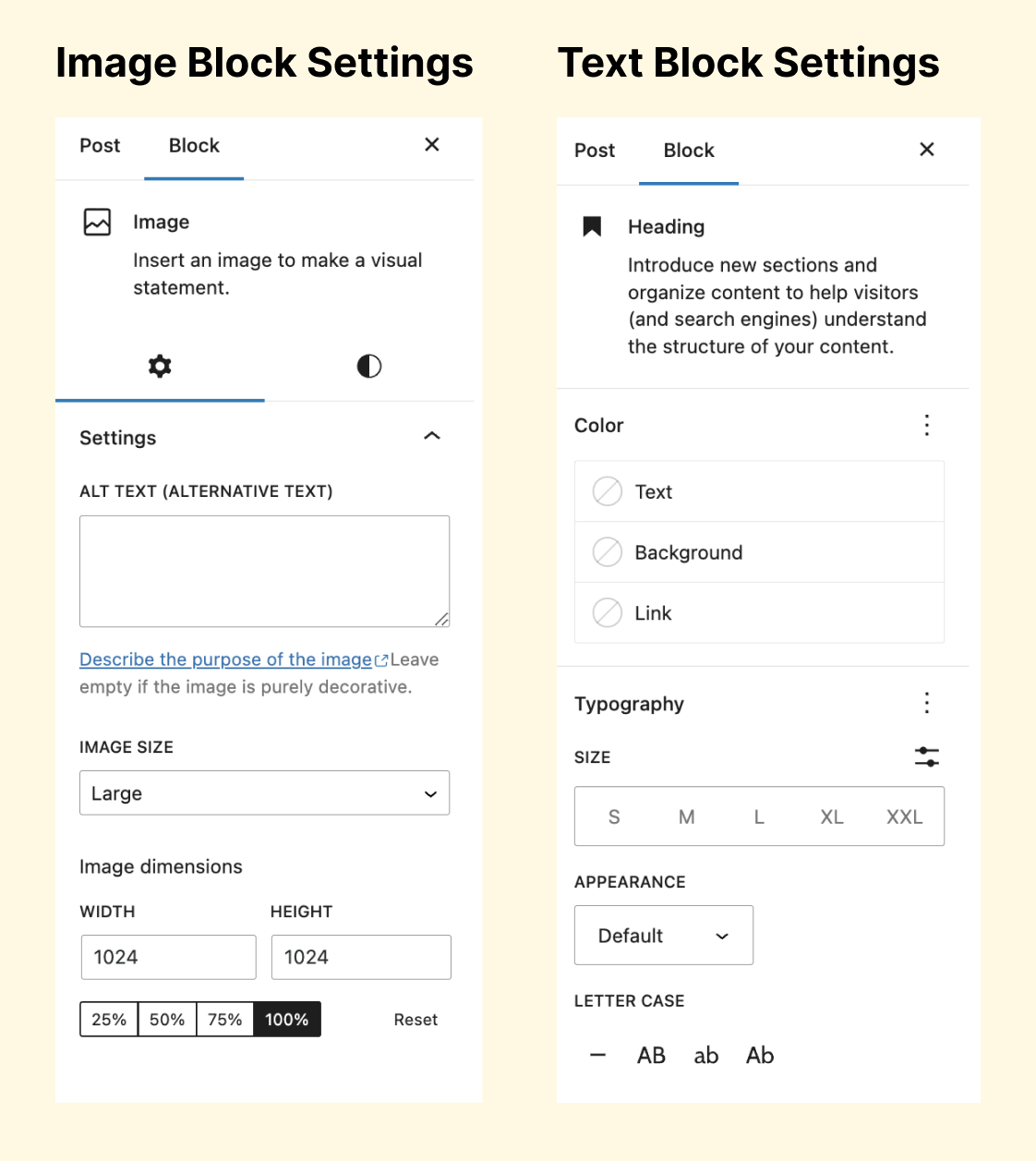Switch to the Post tab in Image settings

click(x=100, y=145)
